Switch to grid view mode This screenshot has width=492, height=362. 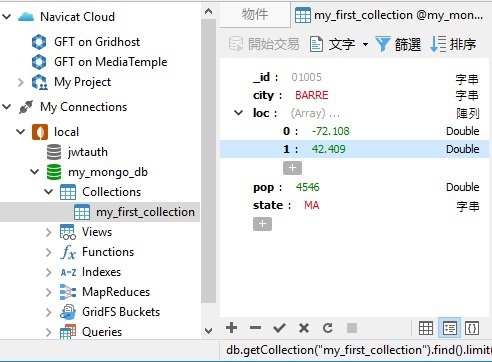426,328
